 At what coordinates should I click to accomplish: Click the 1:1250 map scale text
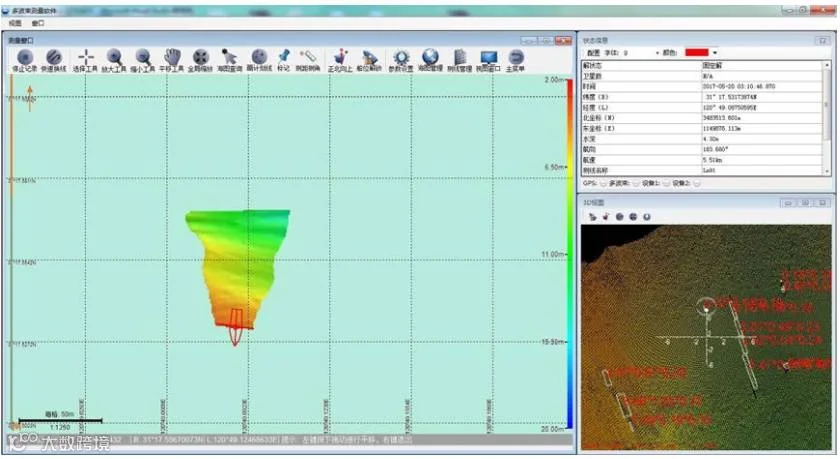tap(59, 427)
